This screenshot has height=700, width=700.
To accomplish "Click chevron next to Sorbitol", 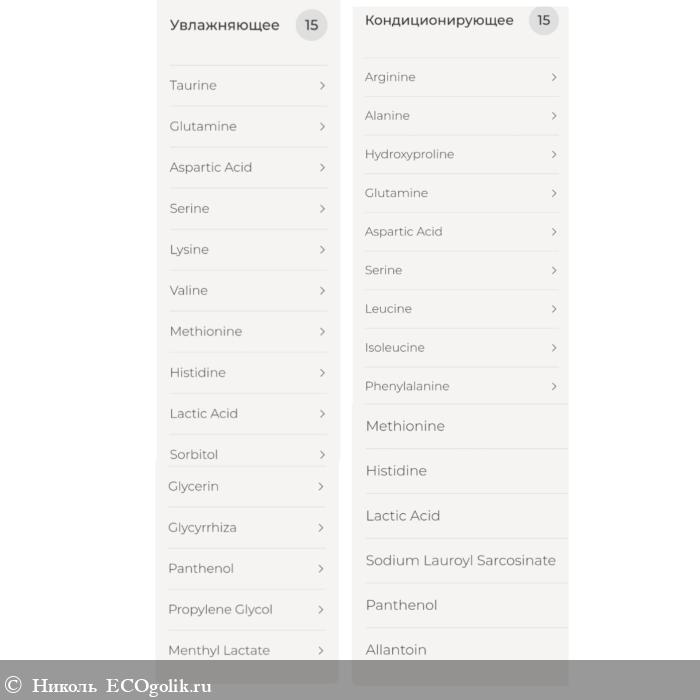I will coord(322,455).
